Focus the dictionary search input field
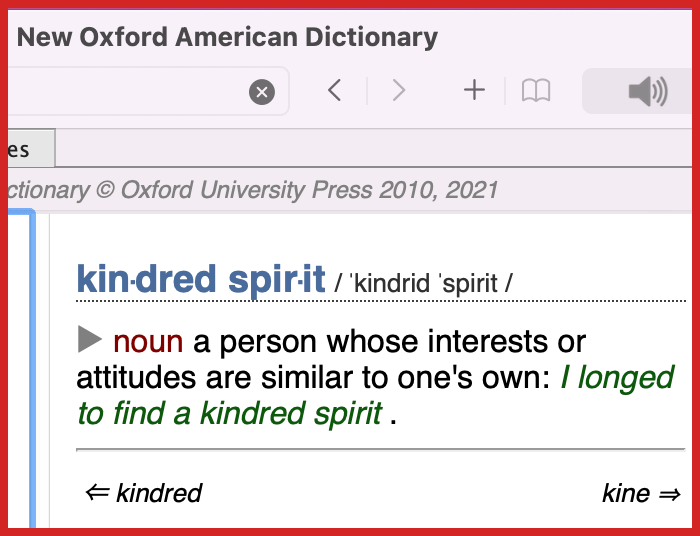Image resolution: width=700 pixels, height=536 pixels. point(120,92)
